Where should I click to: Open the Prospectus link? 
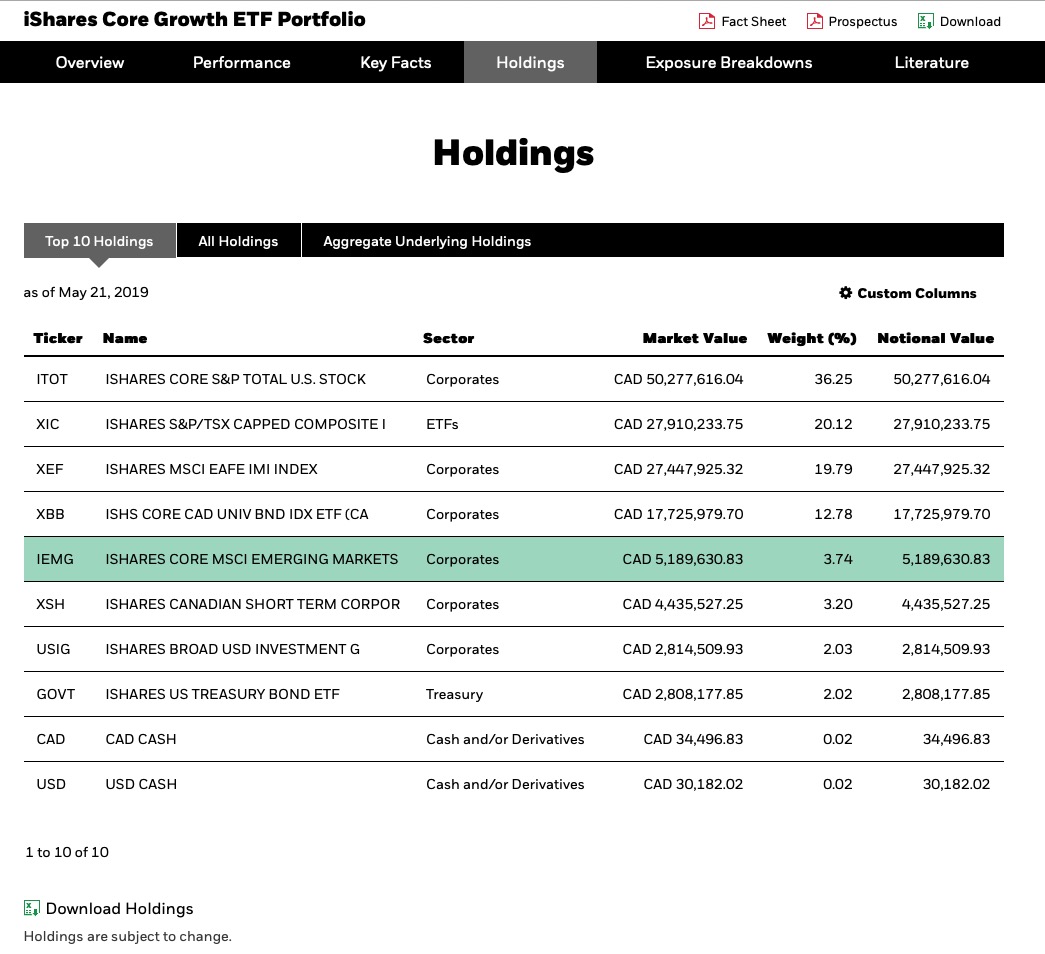coord(863,21)
